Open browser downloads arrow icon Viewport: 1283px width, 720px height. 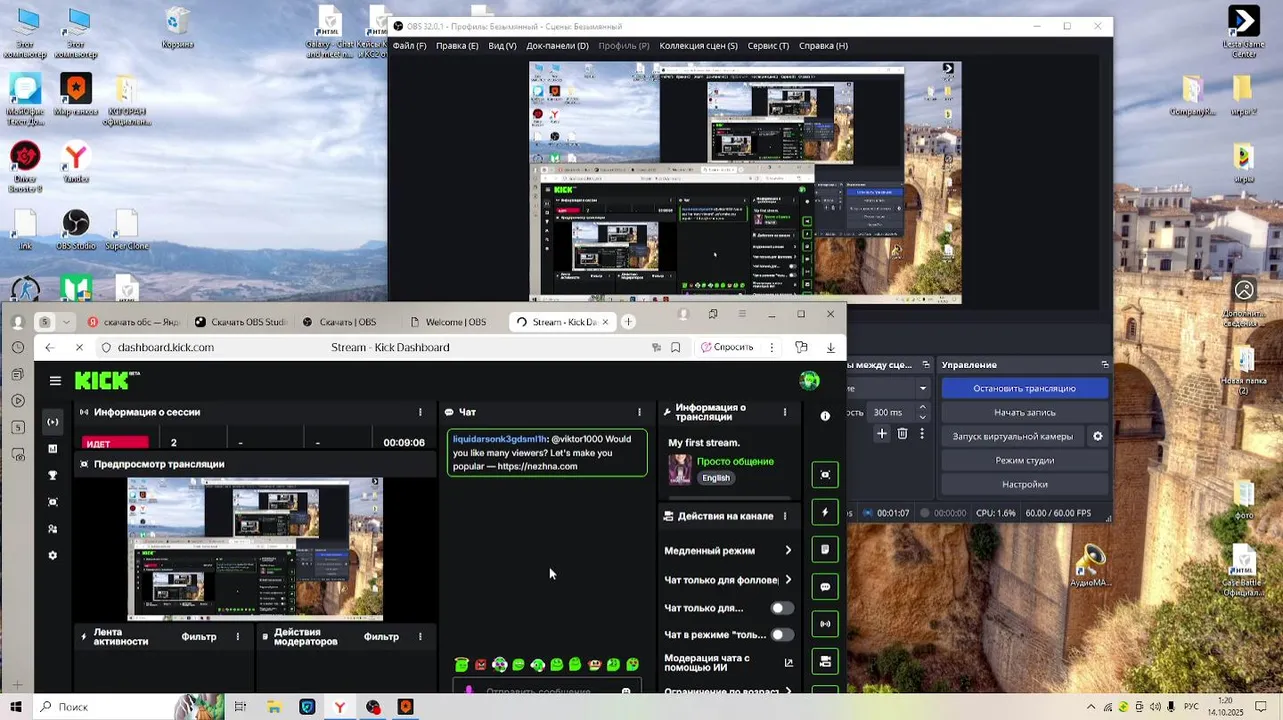tap(830, 347)
